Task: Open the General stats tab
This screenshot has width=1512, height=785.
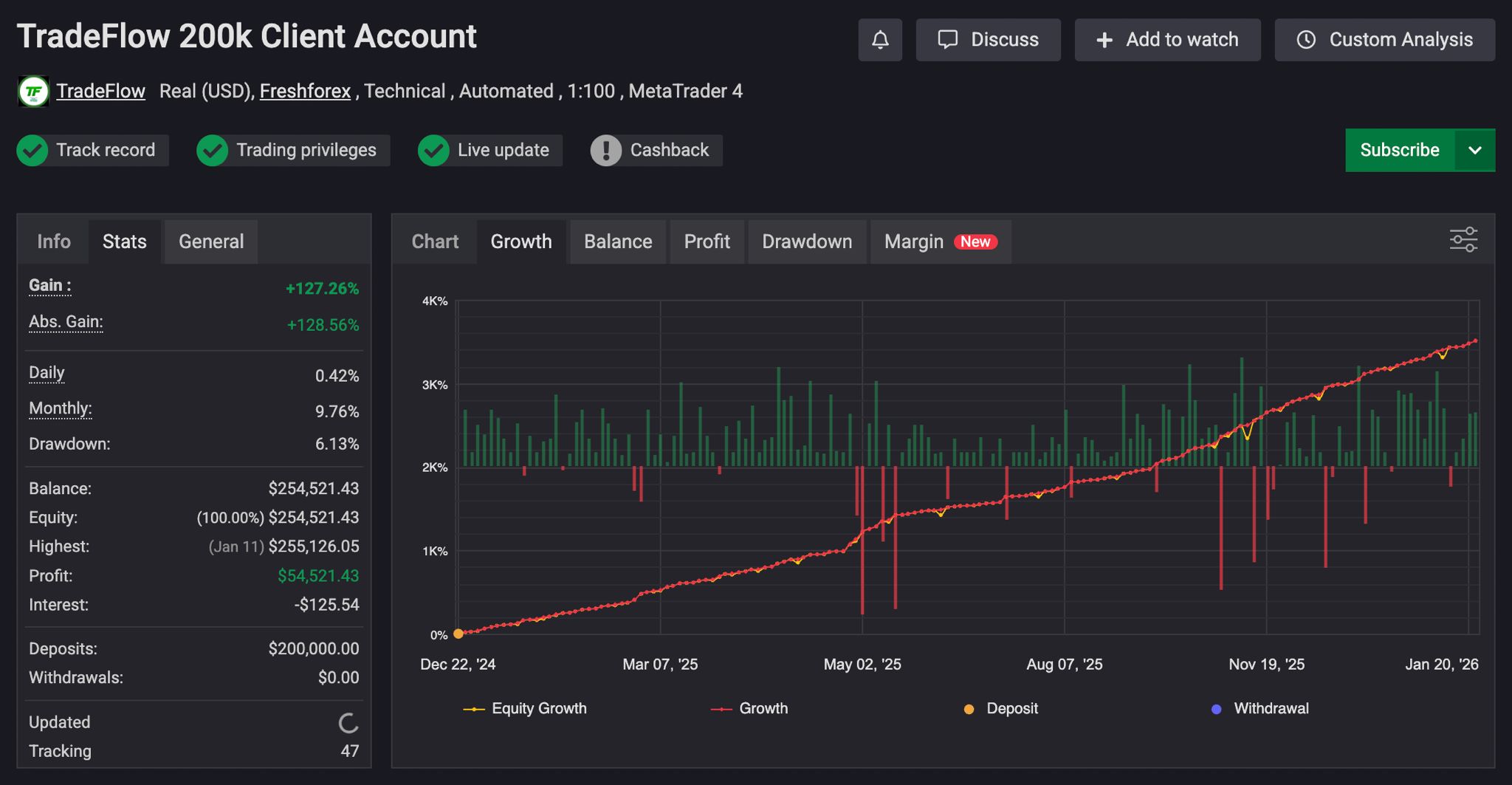Action: [x=210, y=241]
